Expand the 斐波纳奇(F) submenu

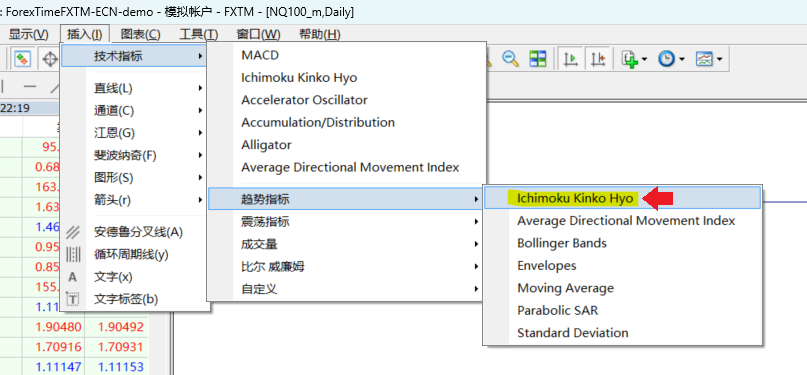[134, 155]
